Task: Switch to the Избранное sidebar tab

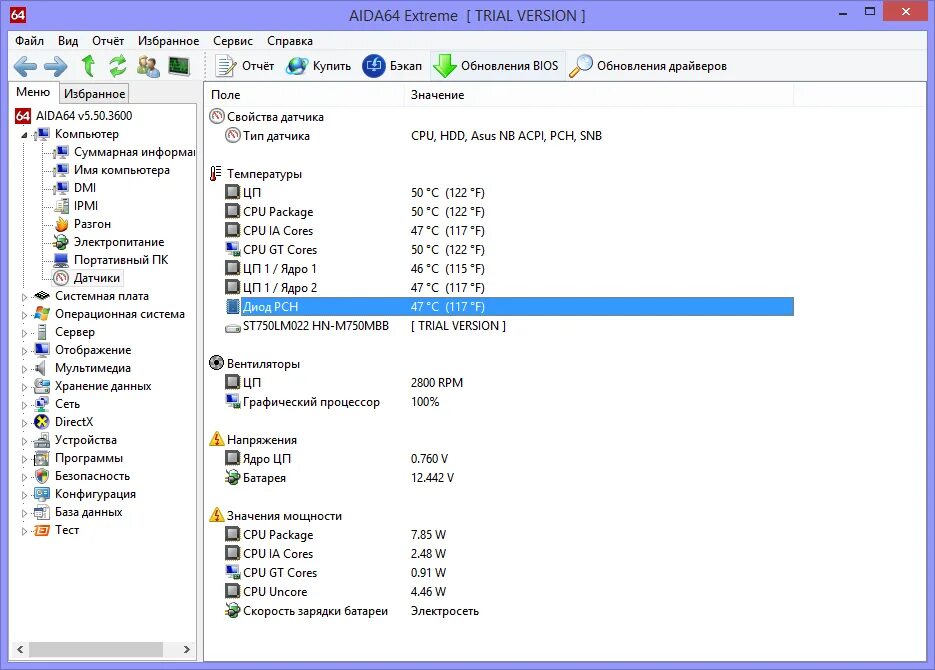Action: [94, 94]
